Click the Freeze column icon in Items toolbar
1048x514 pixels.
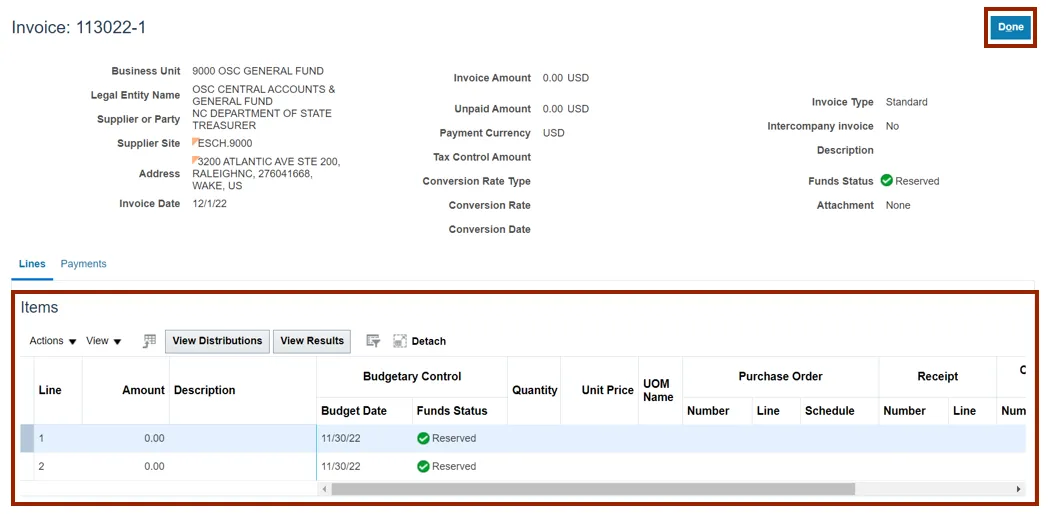pyautogui.click(x=150, y=341)
